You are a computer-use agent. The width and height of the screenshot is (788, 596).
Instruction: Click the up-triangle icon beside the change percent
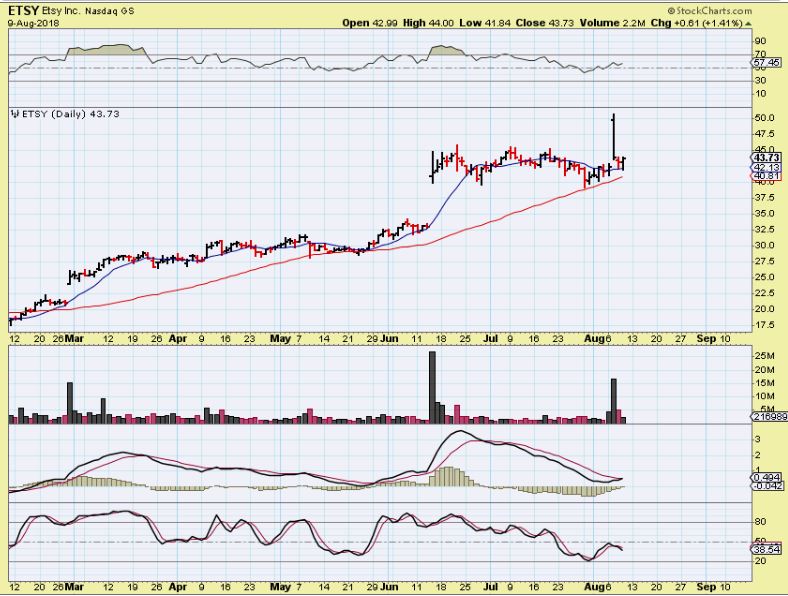(748, 24)
